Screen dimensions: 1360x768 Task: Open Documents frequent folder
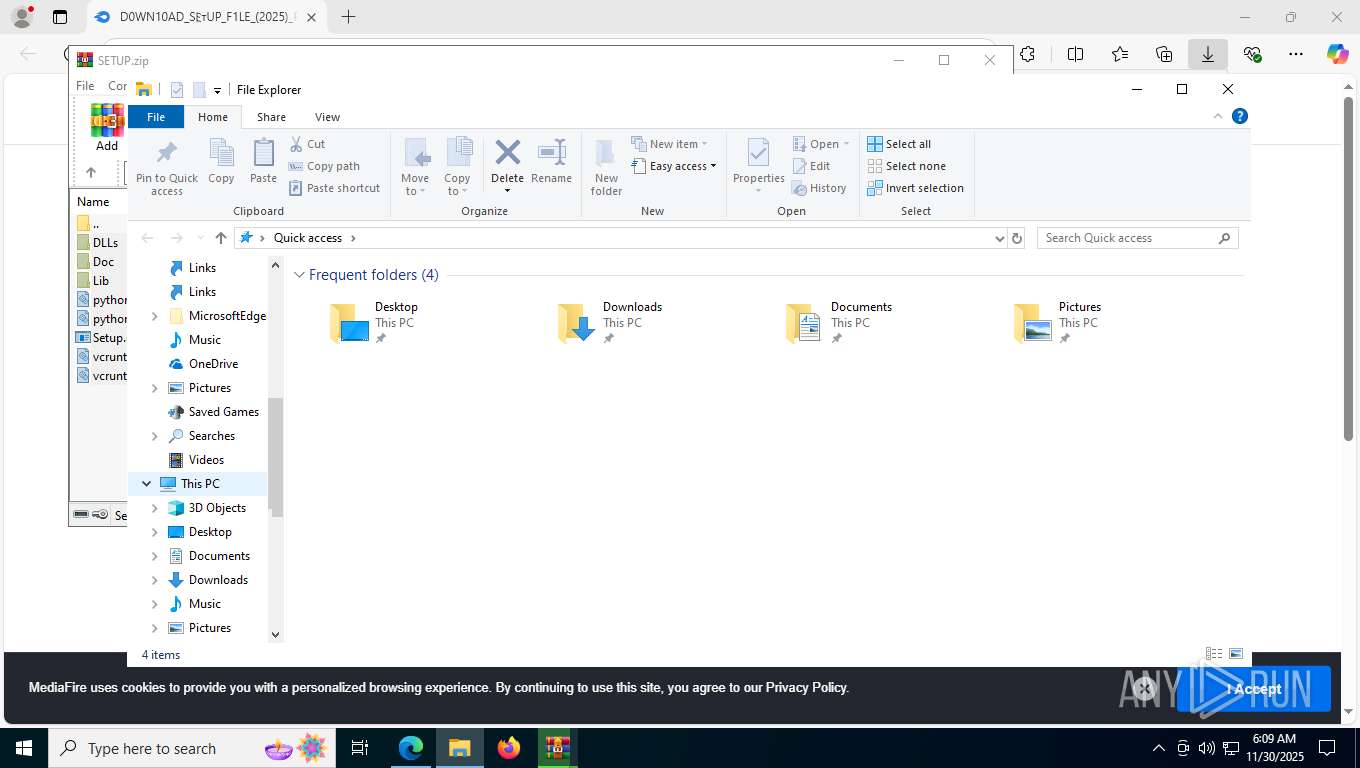(x=838, y=323)
